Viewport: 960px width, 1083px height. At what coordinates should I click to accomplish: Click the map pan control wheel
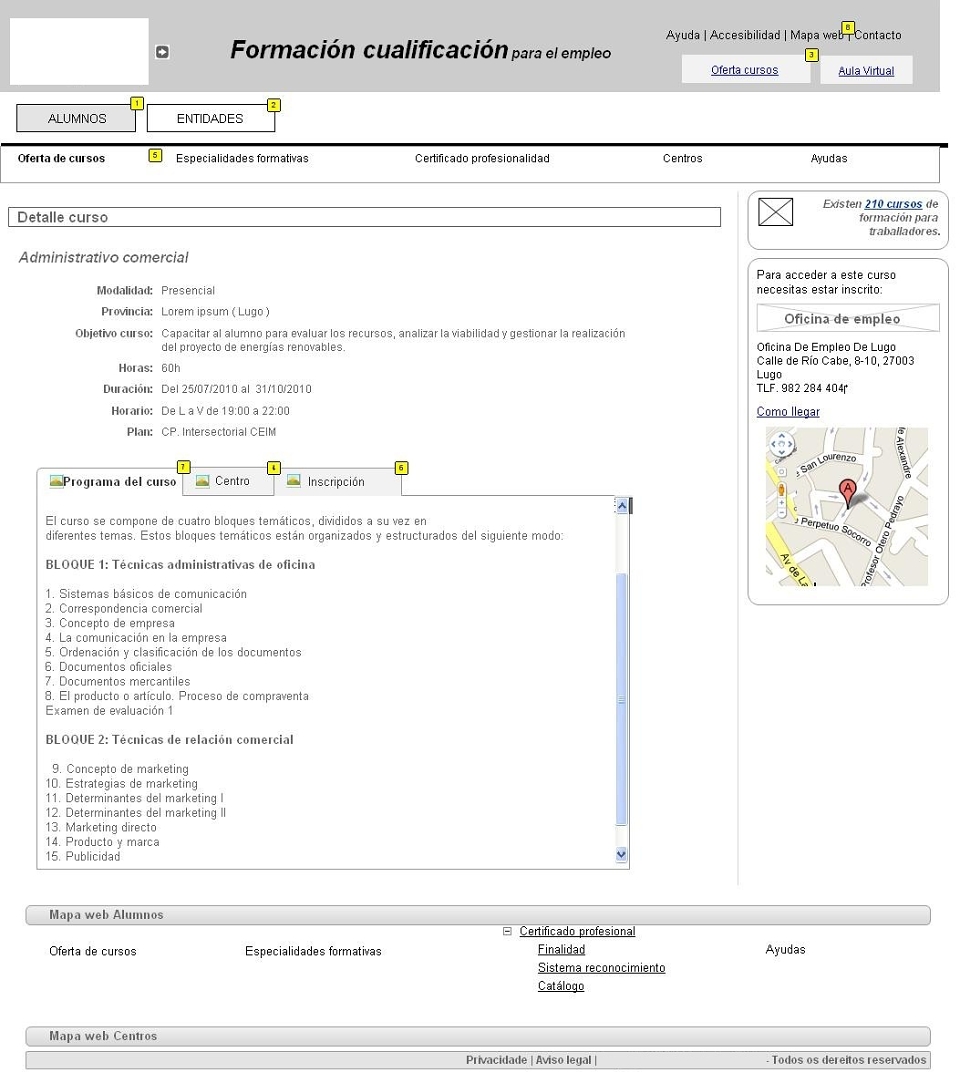[x=781, y=443]
